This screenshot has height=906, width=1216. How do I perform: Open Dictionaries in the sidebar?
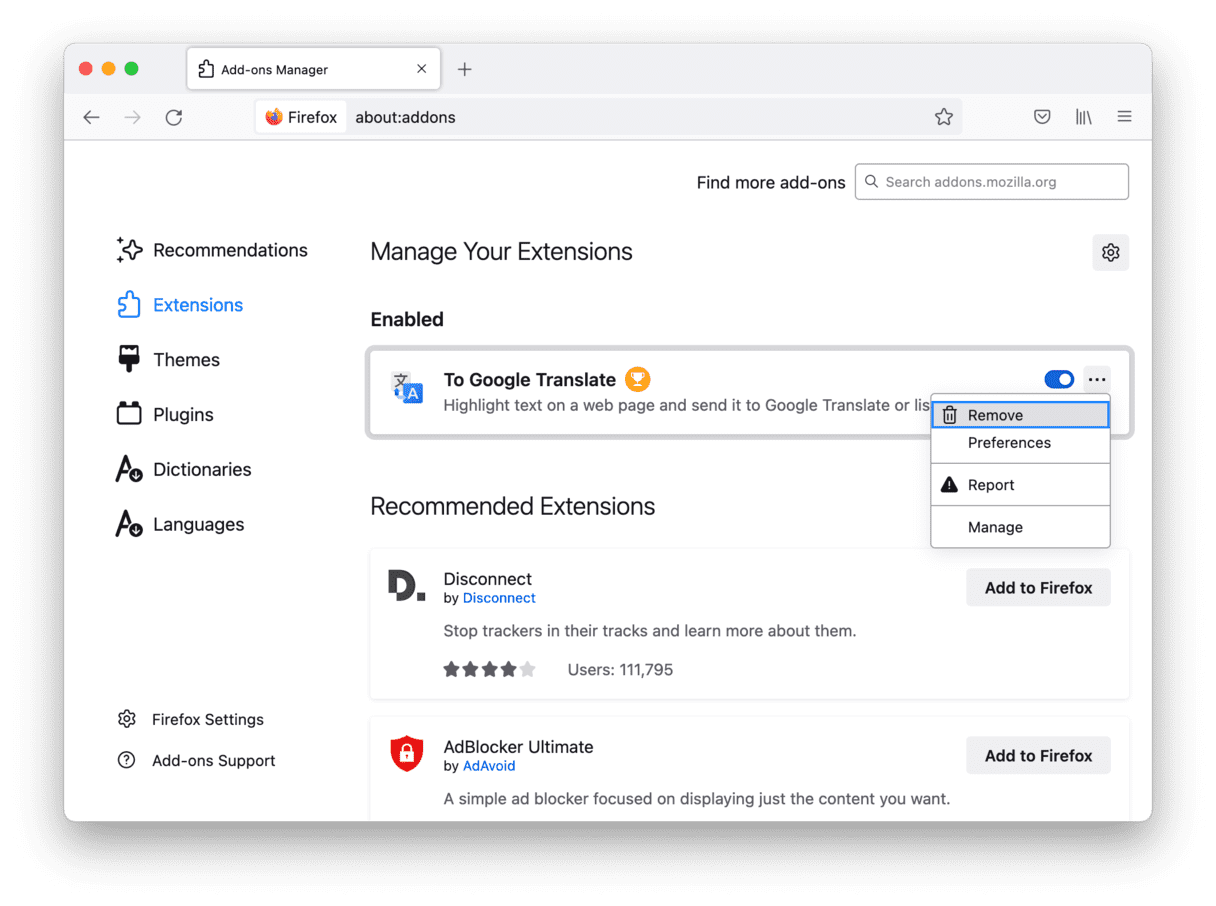184,470
